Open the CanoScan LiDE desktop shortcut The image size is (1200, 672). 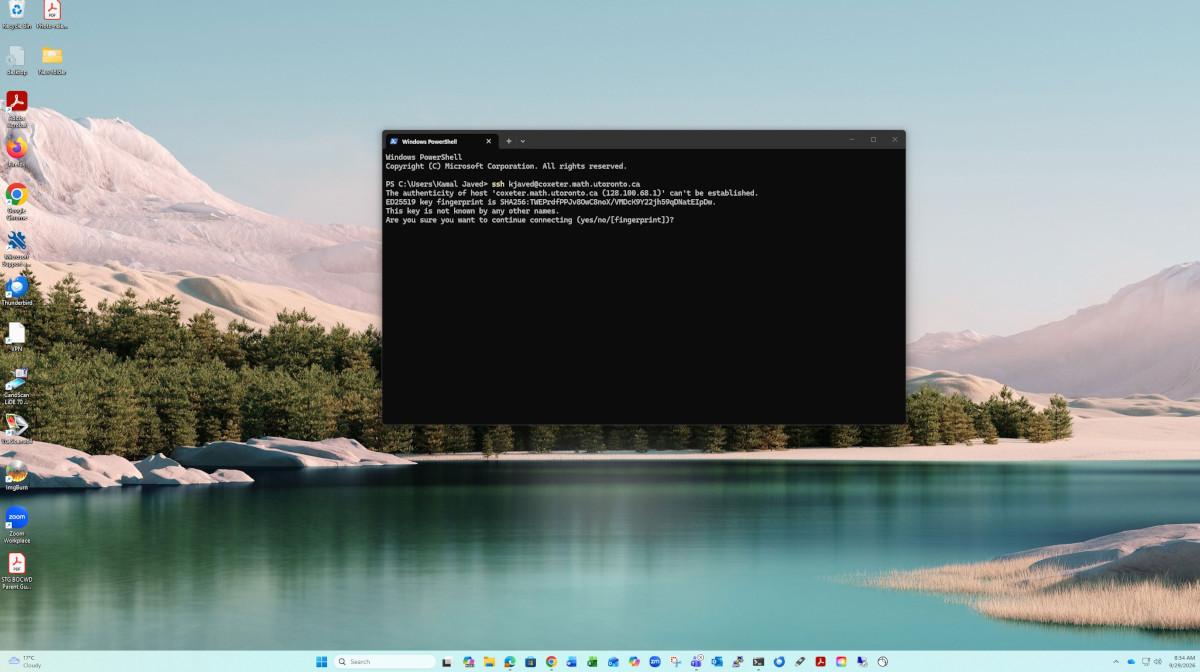[x=17, y=385]
